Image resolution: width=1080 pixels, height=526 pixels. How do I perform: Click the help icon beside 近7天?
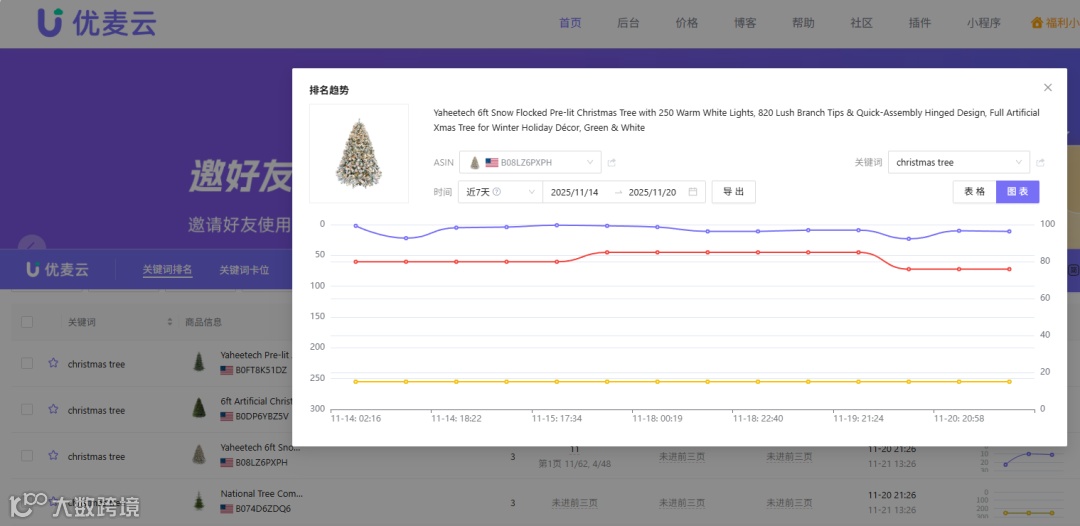coord(497,191)
